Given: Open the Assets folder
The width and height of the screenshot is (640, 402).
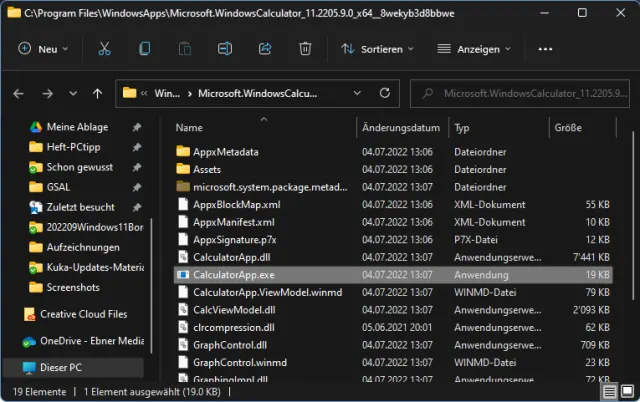Looking at the screenshot, I should [x=210, y=169].
